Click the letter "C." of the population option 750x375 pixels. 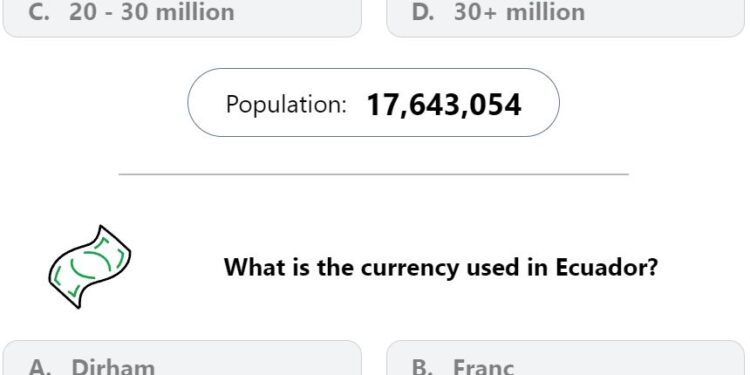click(x=39, y=12)
